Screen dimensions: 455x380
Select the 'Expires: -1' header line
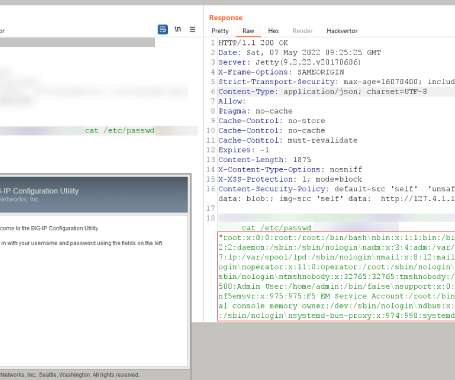(244, 150)
